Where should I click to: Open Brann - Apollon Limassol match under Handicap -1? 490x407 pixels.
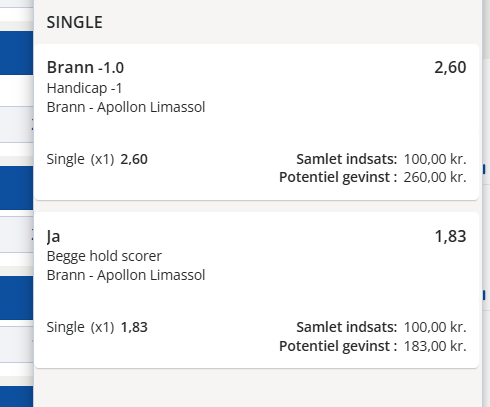[x=126, y=107]
